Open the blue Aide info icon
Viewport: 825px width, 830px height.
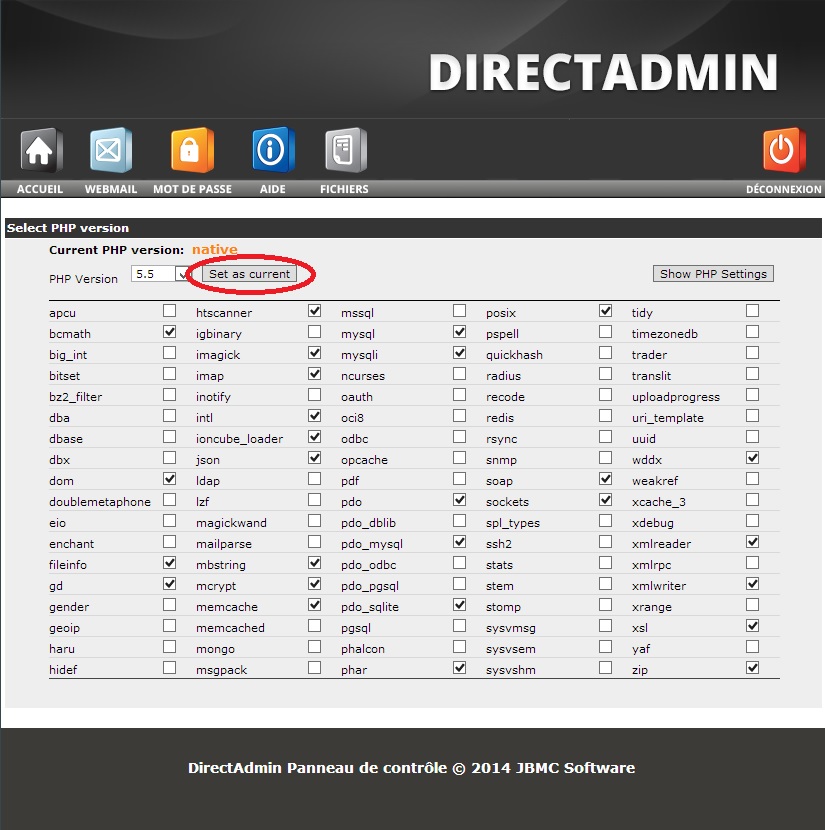click(x=273, y=150)
